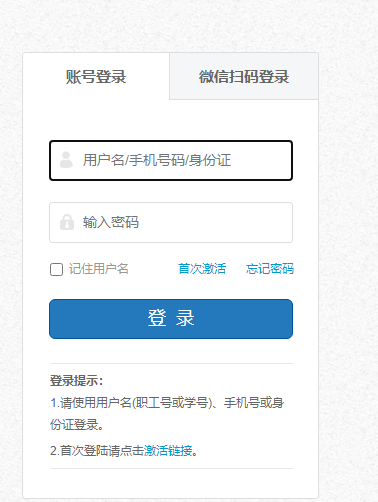Click the 手机号或身 text in hint one

click(254, 403)
